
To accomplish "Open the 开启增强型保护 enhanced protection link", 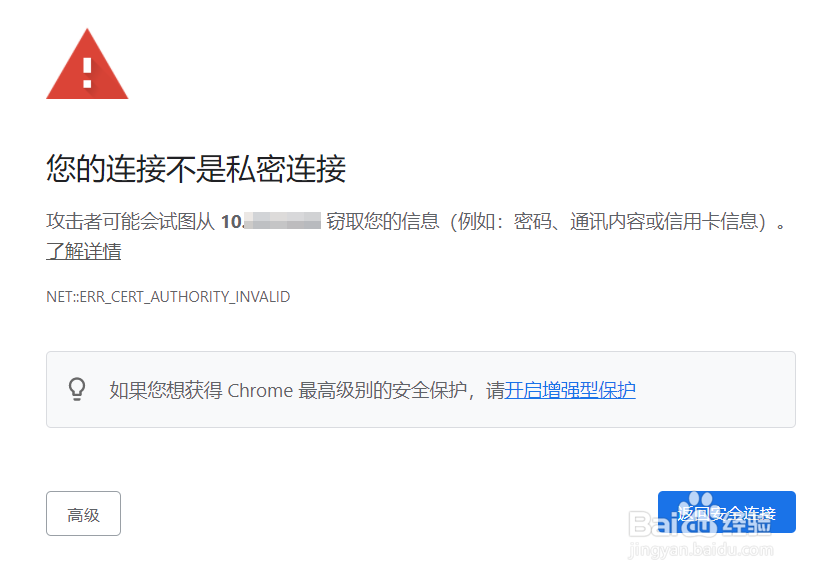I will [x=570, y=390].
